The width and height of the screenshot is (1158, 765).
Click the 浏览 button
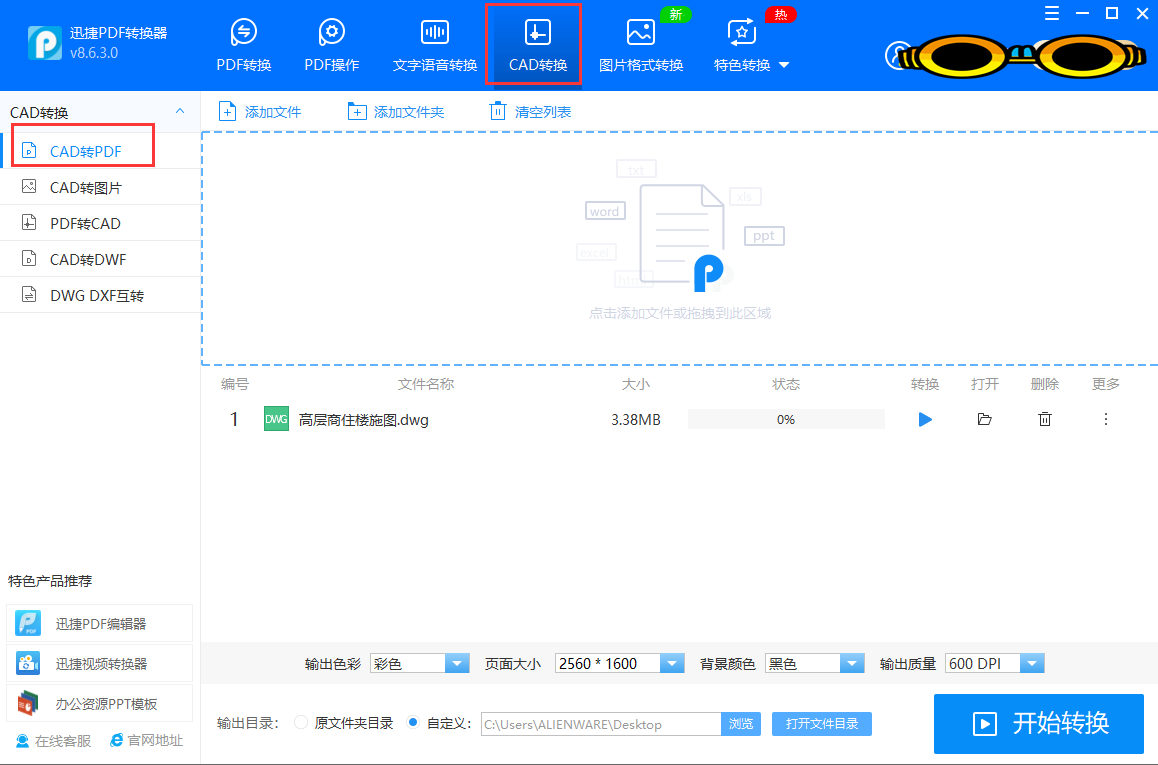[x=741, y=724]
